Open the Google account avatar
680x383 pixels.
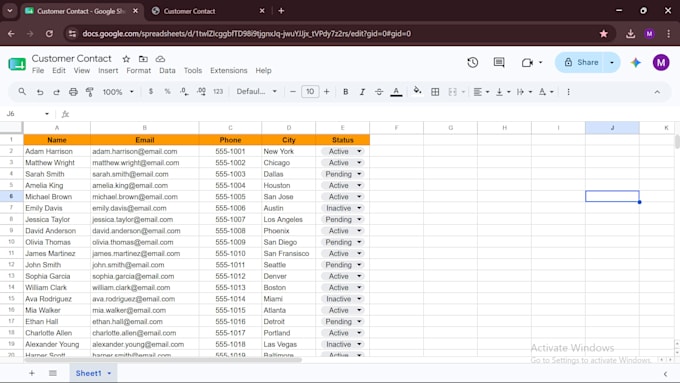coord(661,62)
